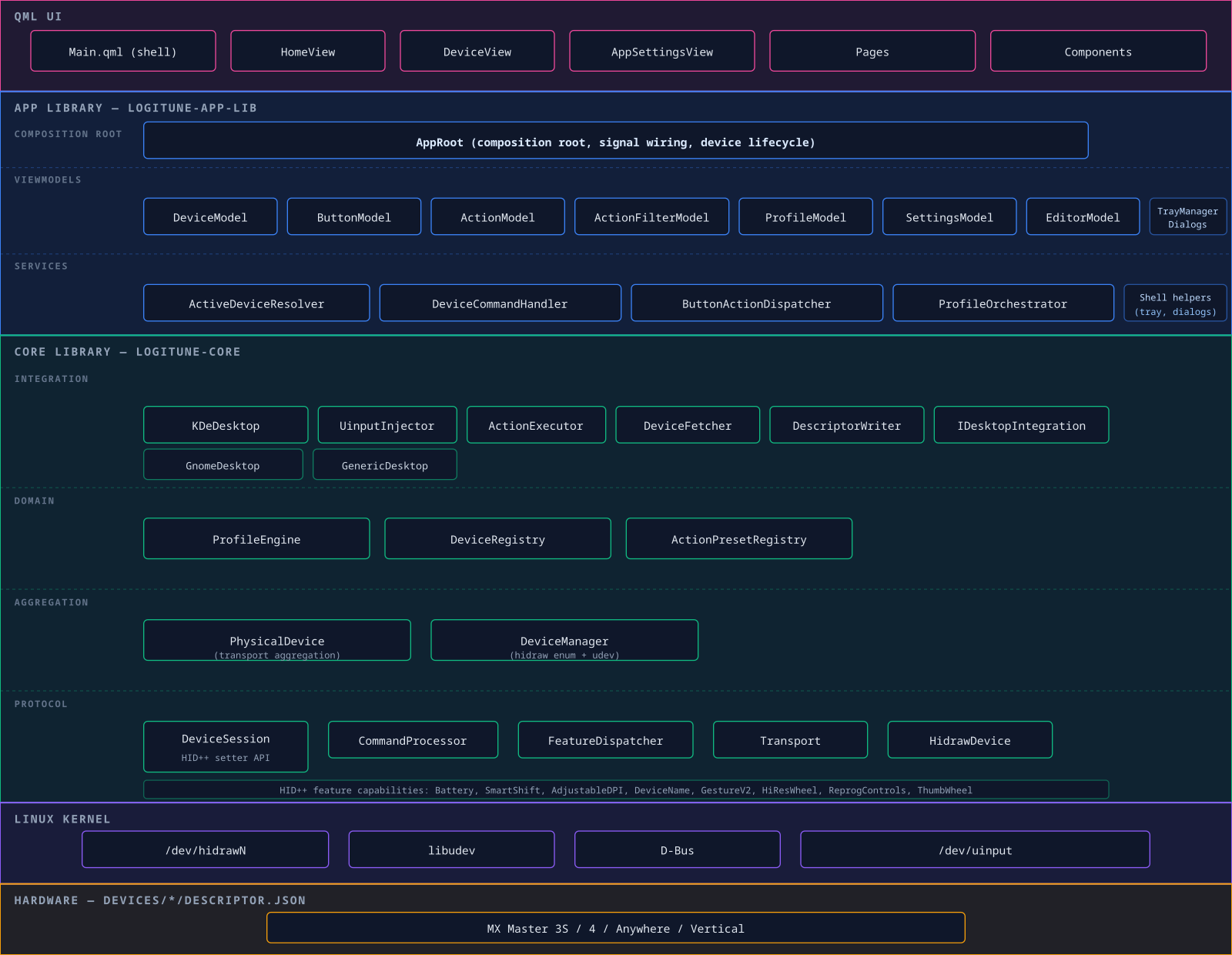Click the INTEGRATION section label
Viewport: 1232px width, 955px height.
click(x=51, y=378)
